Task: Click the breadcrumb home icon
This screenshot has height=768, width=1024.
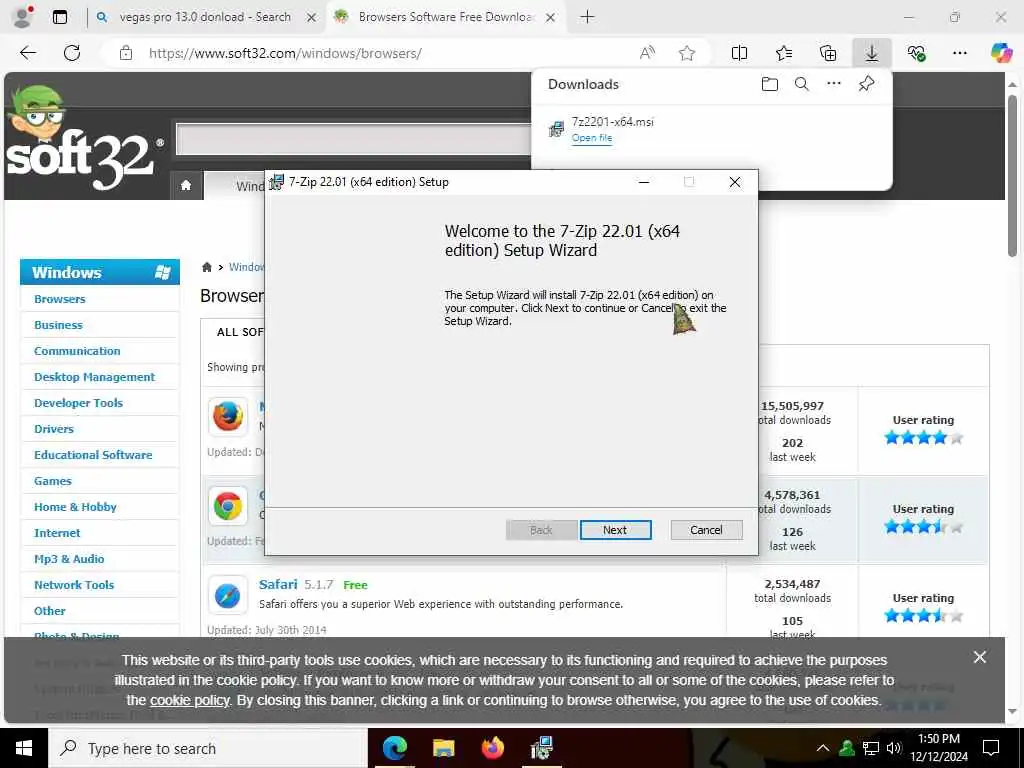Action: coord(207,267)
